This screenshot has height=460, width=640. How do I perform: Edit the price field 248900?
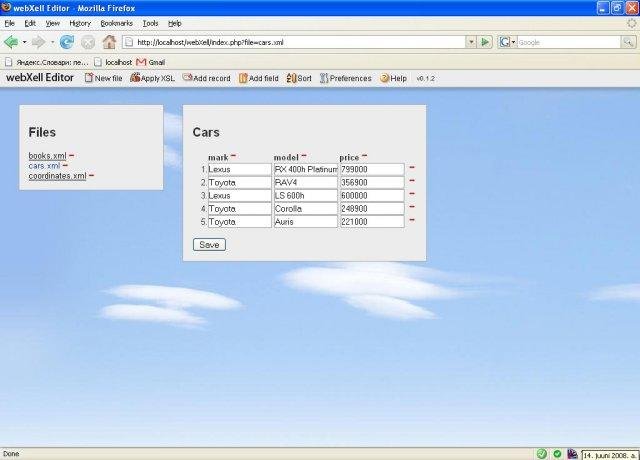click(372, 209)
